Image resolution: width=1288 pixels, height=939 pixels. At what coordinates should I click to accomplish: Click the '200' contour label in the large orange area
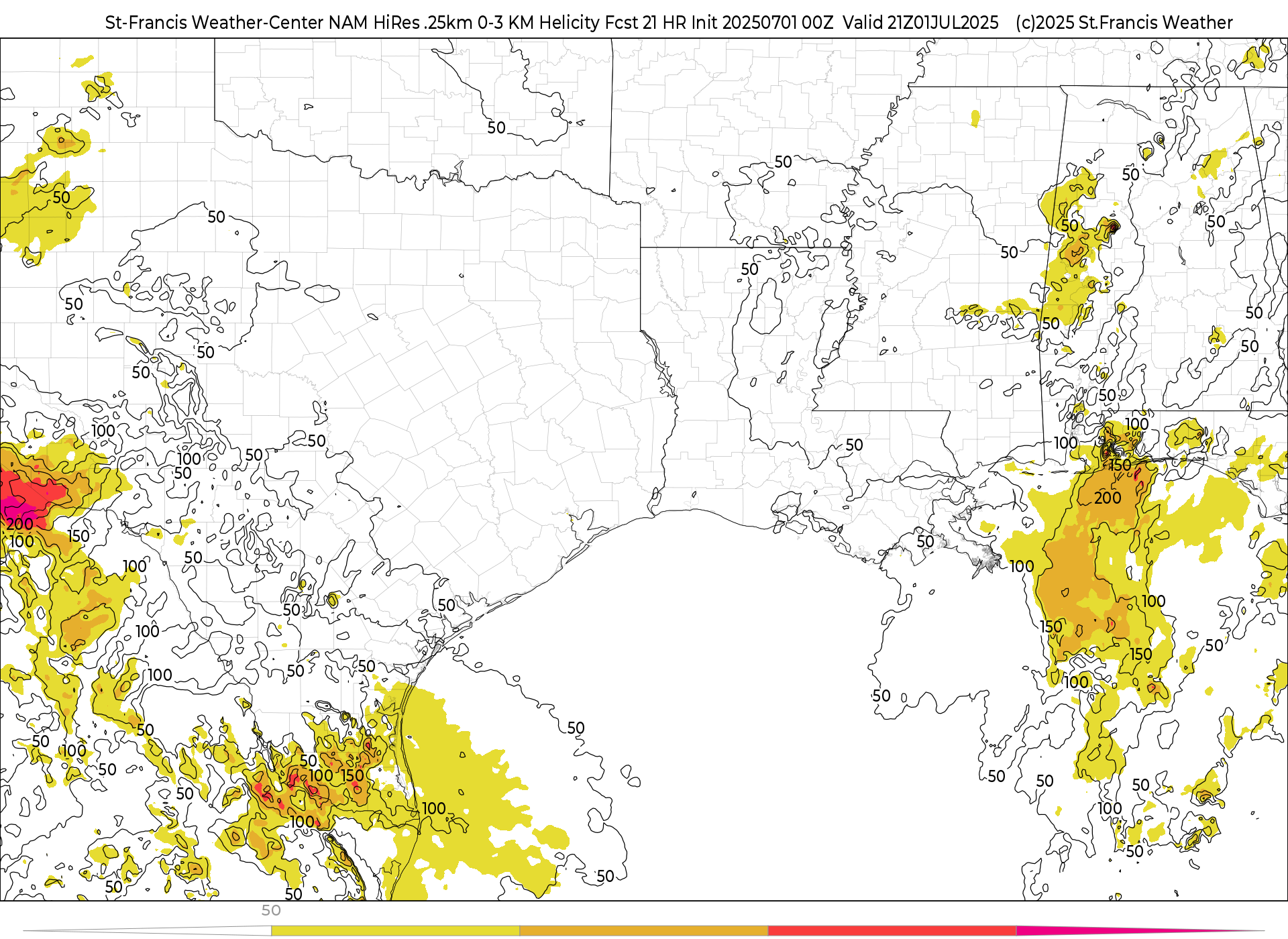point(1108,498)
